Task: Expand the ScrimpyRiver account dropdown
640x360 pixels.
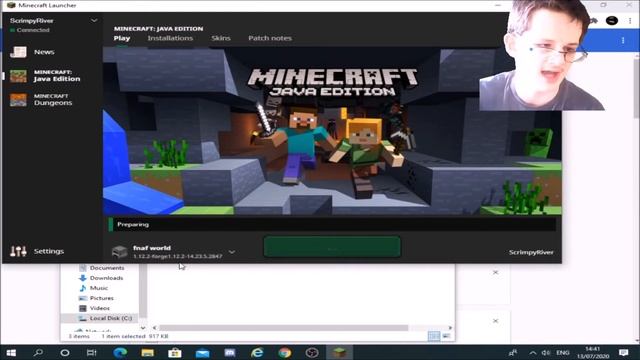Action: (94, 20)
